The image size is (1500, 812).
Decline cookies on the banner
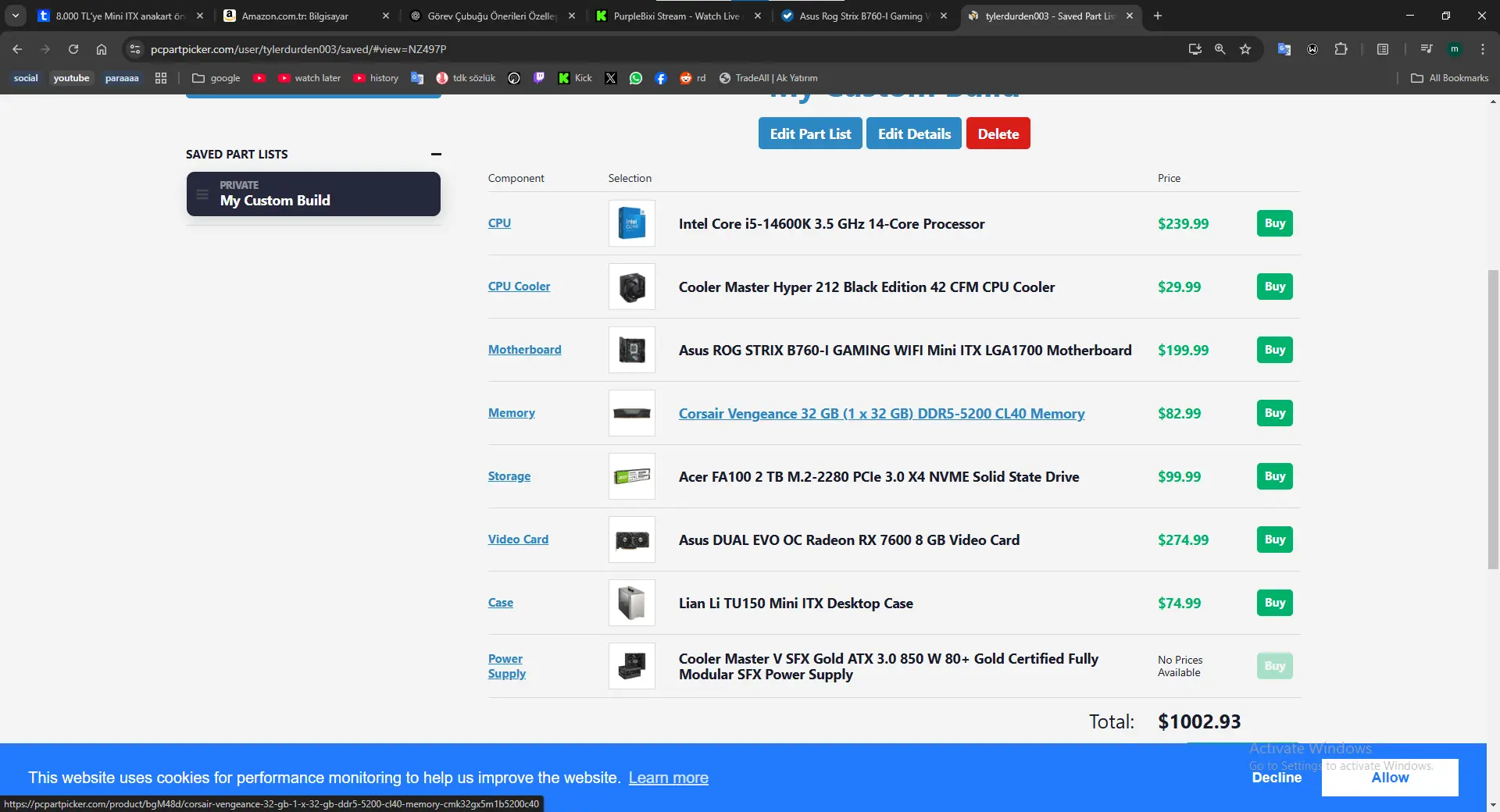pyautogui.click(x=1277, y=778)
